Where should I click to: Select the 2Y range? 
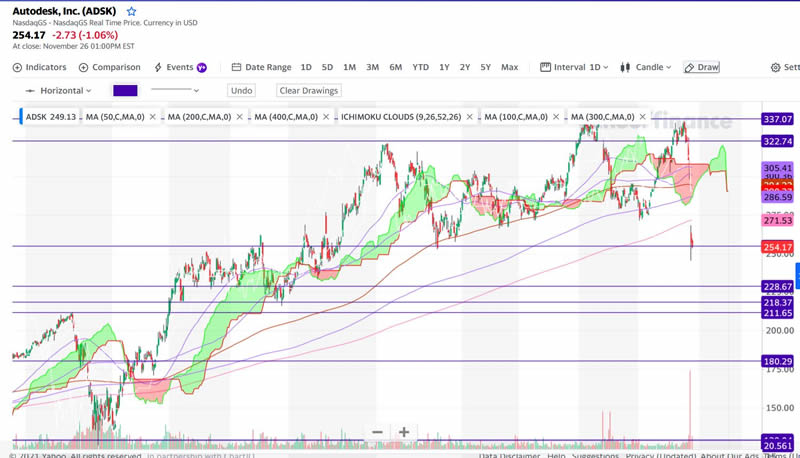click(x=465, y=67)
